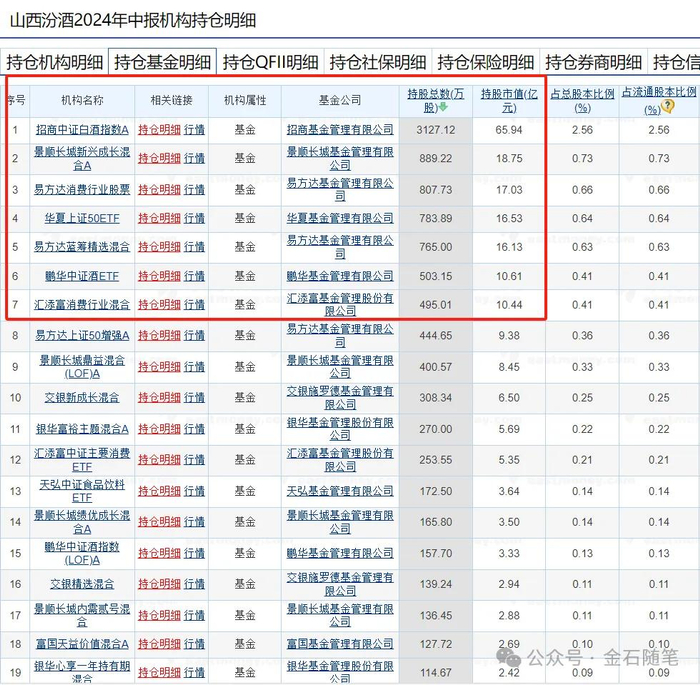Open the 银华心享一年持有期混合 fund link
The height and width of the screenshot is (685, 700).
pos(82,672)
